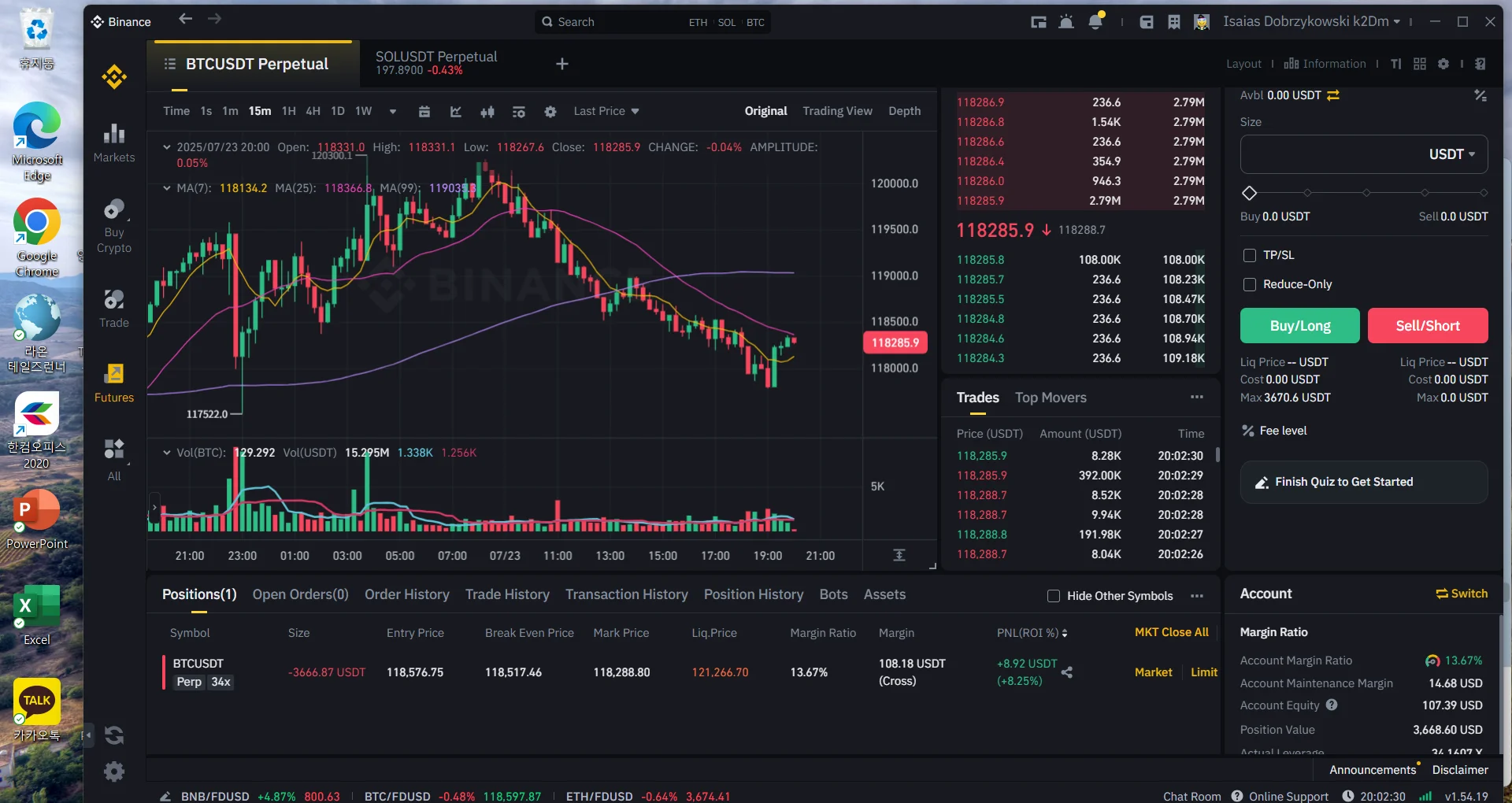The width and height of the screenshot is (1512, 803).
Task: Open the Positions panel more options menu
Action: [1197, 596]
